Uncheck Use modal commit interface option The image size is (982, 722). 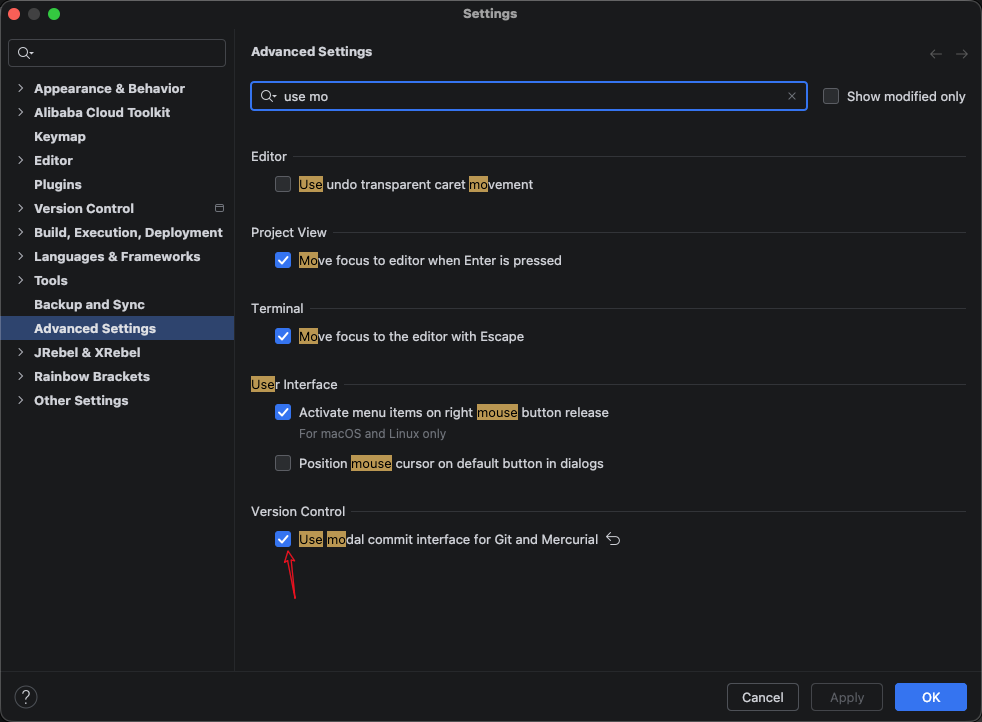click(283, 539)
